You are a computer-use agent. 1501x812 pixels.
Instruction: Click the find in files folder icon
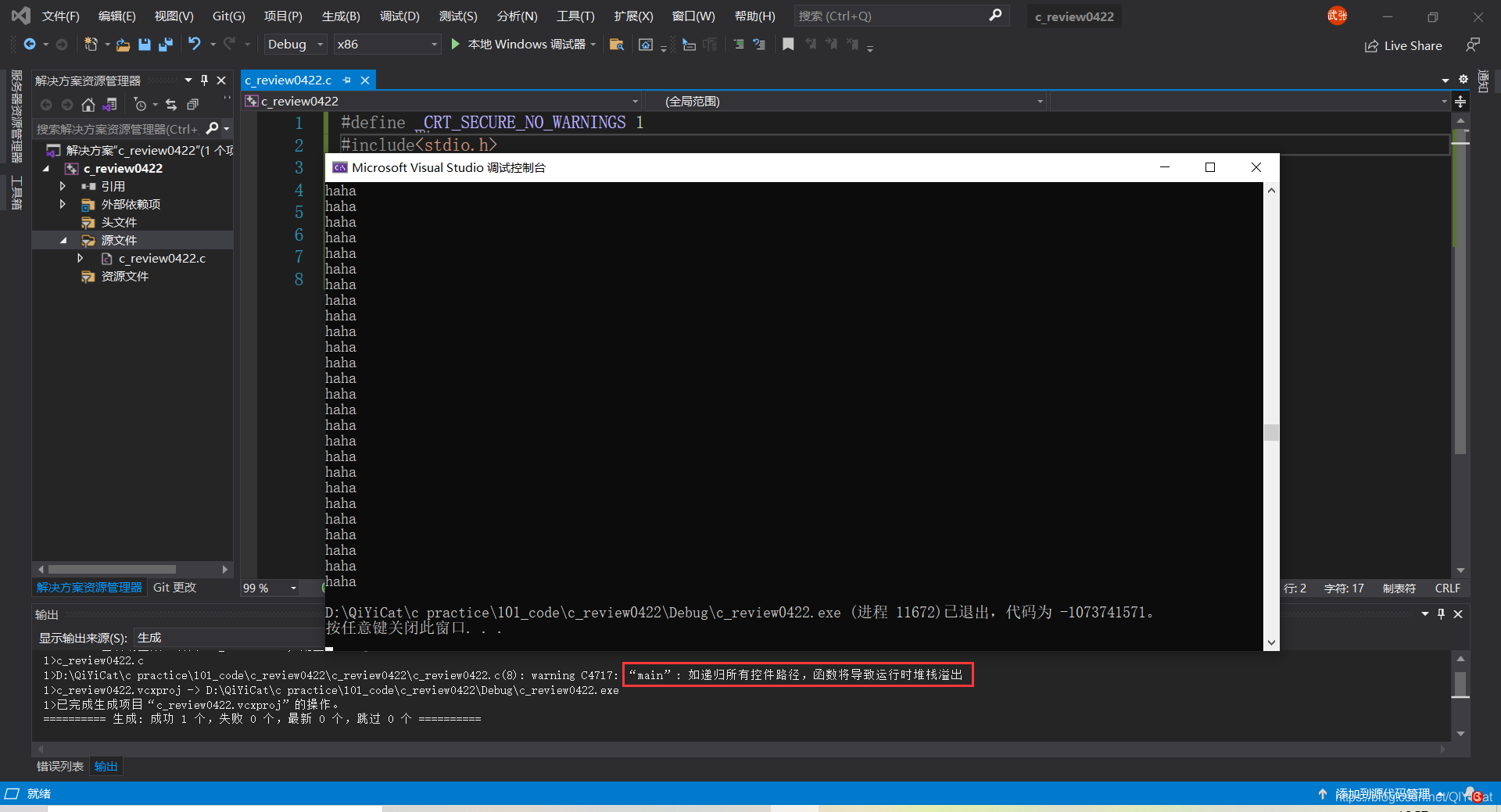coord(617,45)
